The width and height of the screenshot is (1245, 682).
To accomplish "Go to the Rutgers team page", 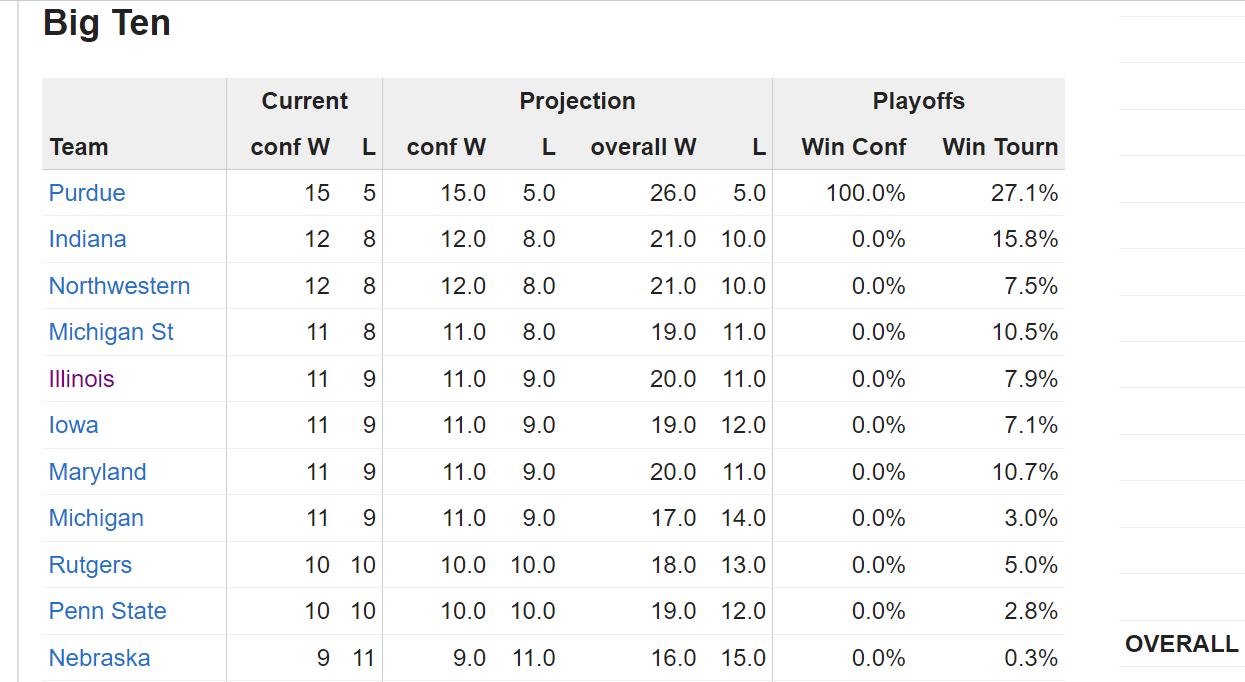I will coord(90,565).
